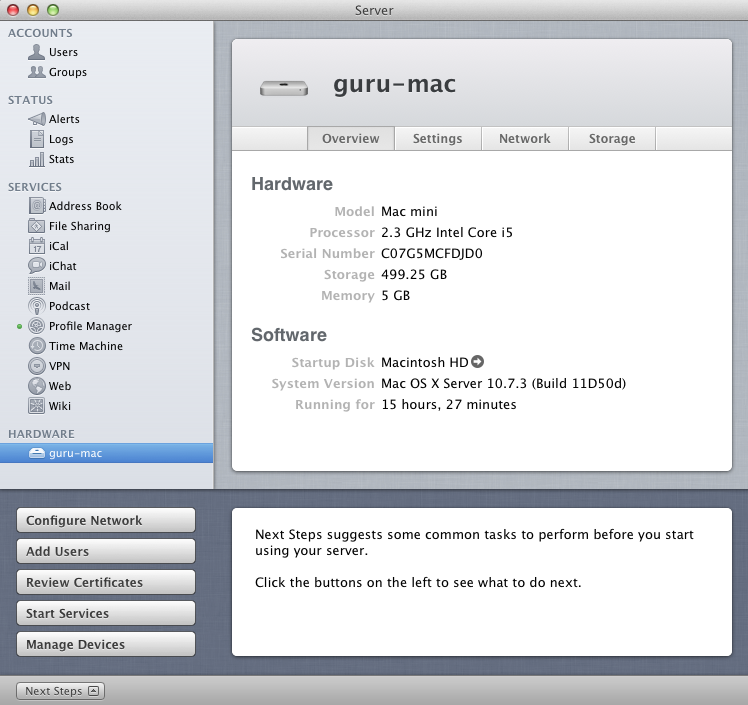Click the system version Mac OS X Server 10.7.3
The image size is (748, 705).
(503, 384)
